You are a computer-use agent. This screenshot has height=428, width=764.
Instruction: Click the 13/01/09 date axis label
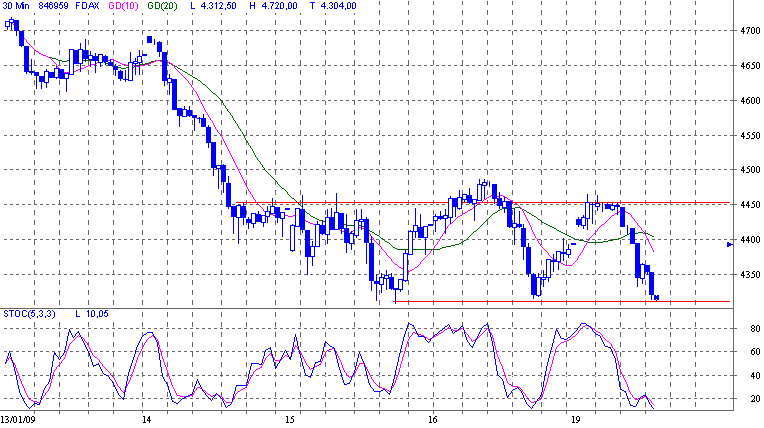click(18, 419)
